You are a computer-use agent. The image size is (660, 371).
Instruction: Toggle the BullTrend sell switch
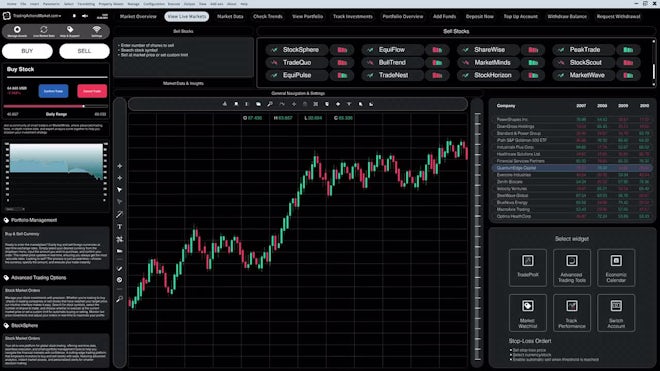click(437, 63)
